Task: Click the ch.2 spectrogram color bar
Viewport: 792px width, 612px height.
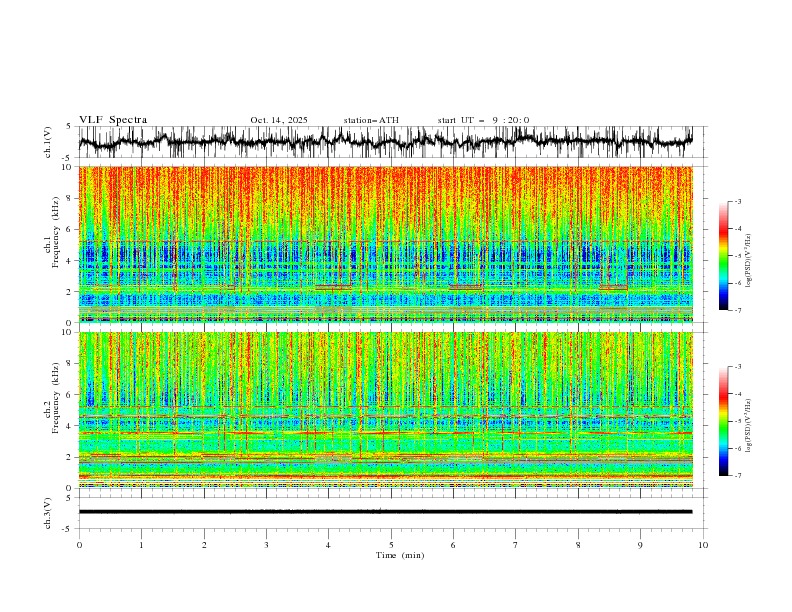Action: click(x=723, y=421)
